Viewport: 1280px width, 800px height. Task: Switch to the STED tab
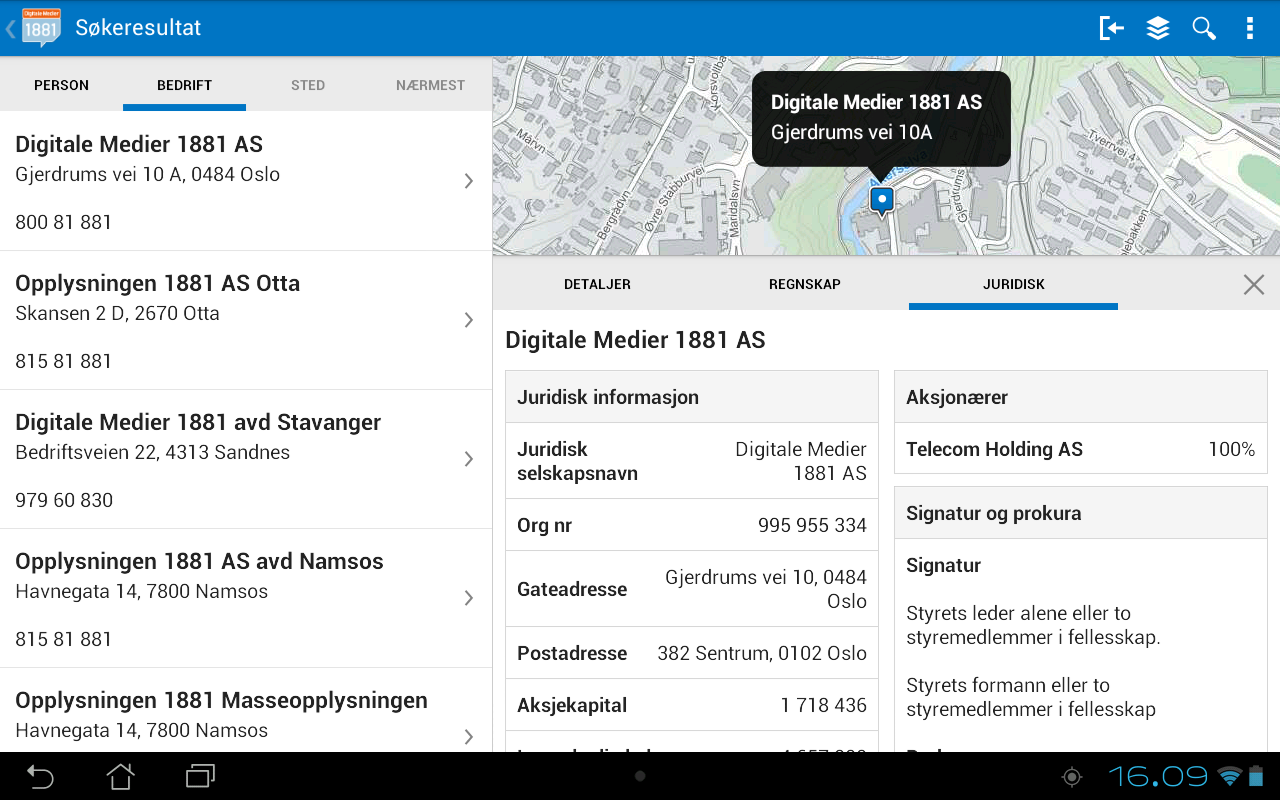pos(308,85)
